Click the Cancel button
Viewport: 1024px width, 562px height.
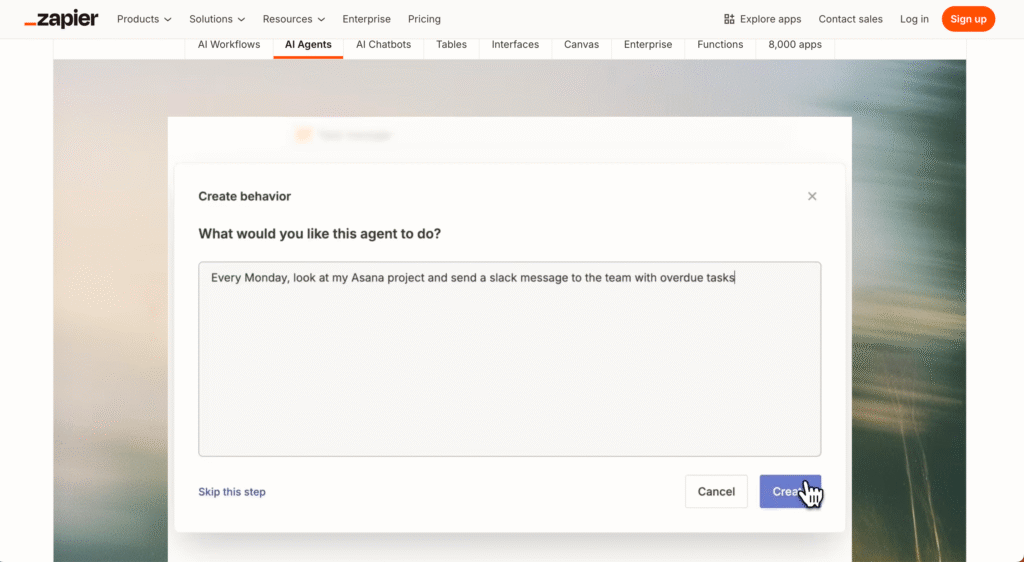716,492
